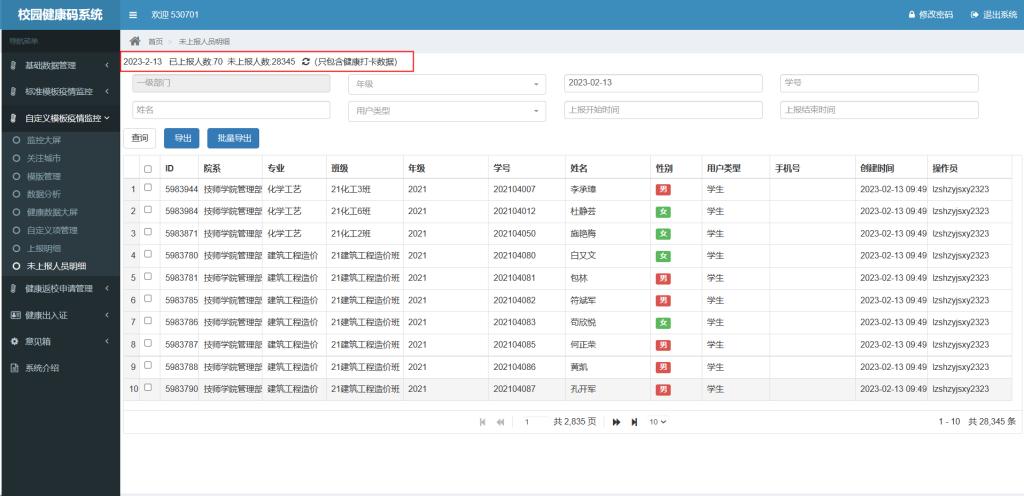Click the icon beside 自定义模板疫情监控

click(14, 119)
